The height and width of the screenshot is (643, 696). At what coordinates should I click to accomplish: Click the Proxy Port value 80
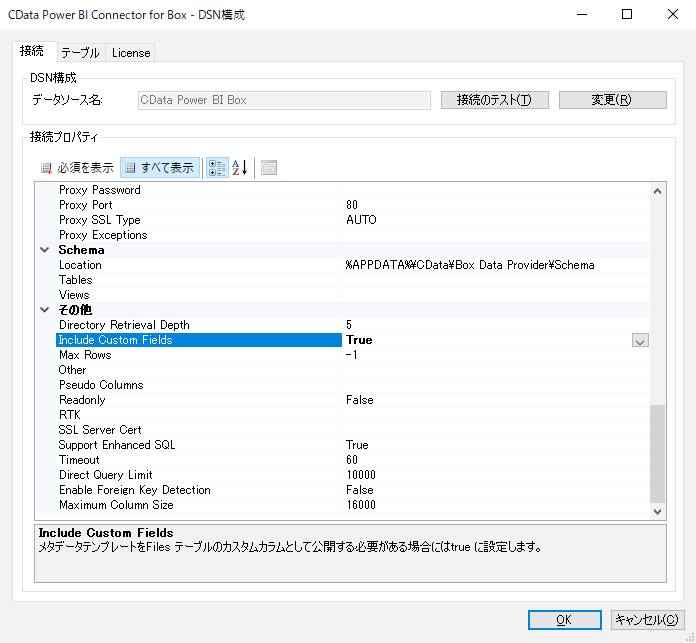[x=352, y=205]
